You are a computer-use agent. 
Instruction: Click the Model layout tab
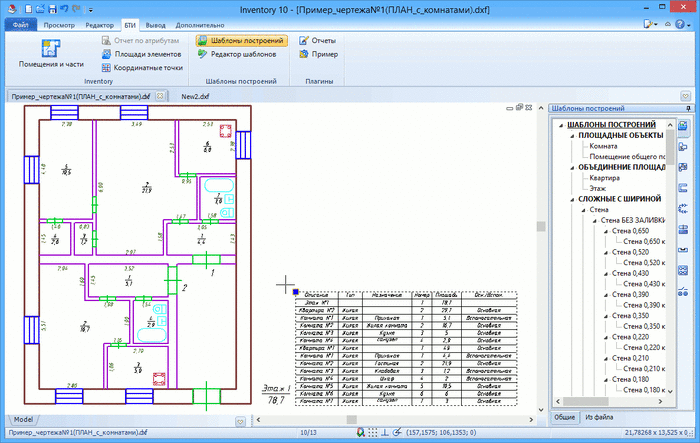23,419
